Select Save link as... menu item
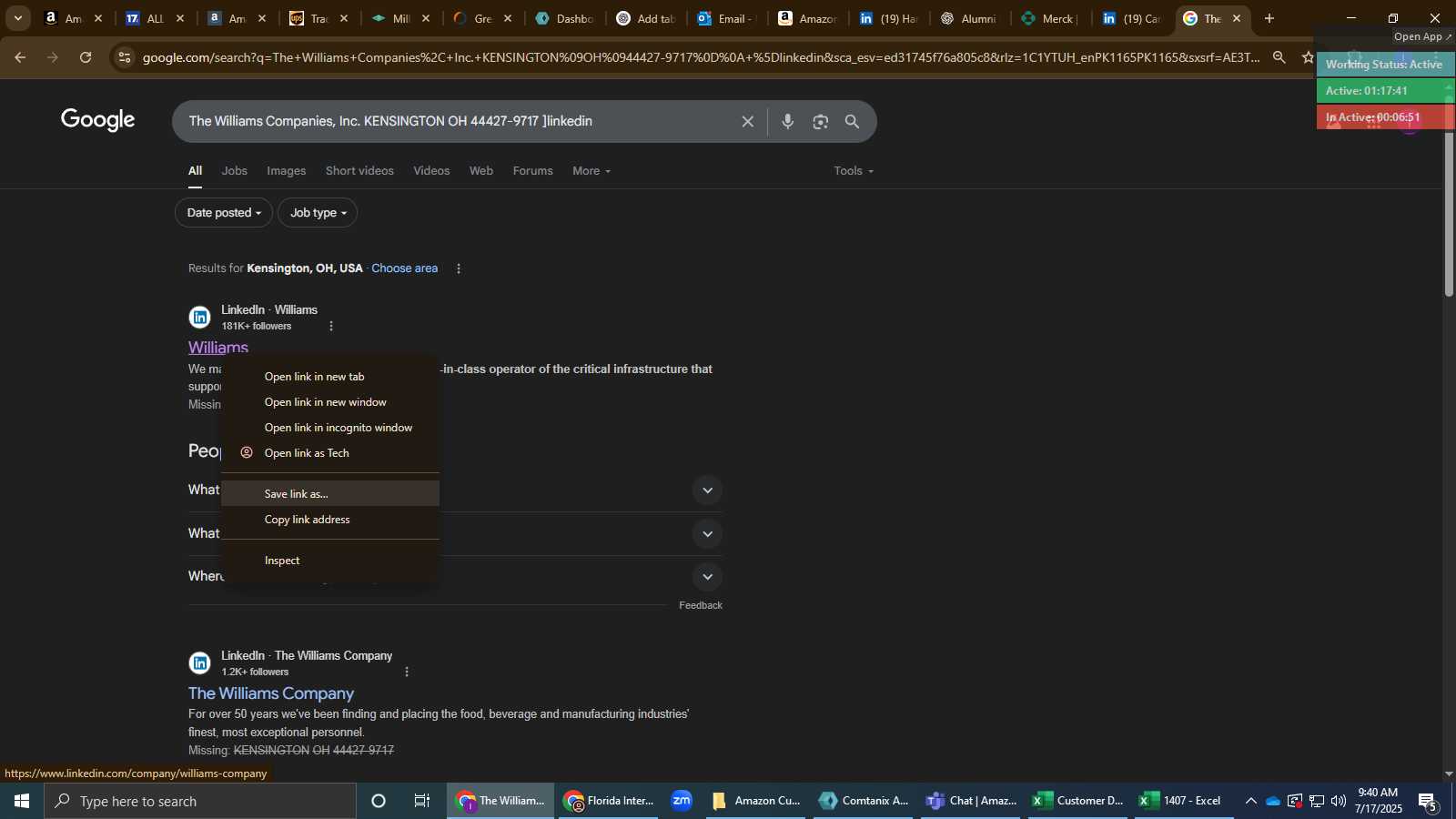Screen dimensions: 1456x819 pos(330,494)
